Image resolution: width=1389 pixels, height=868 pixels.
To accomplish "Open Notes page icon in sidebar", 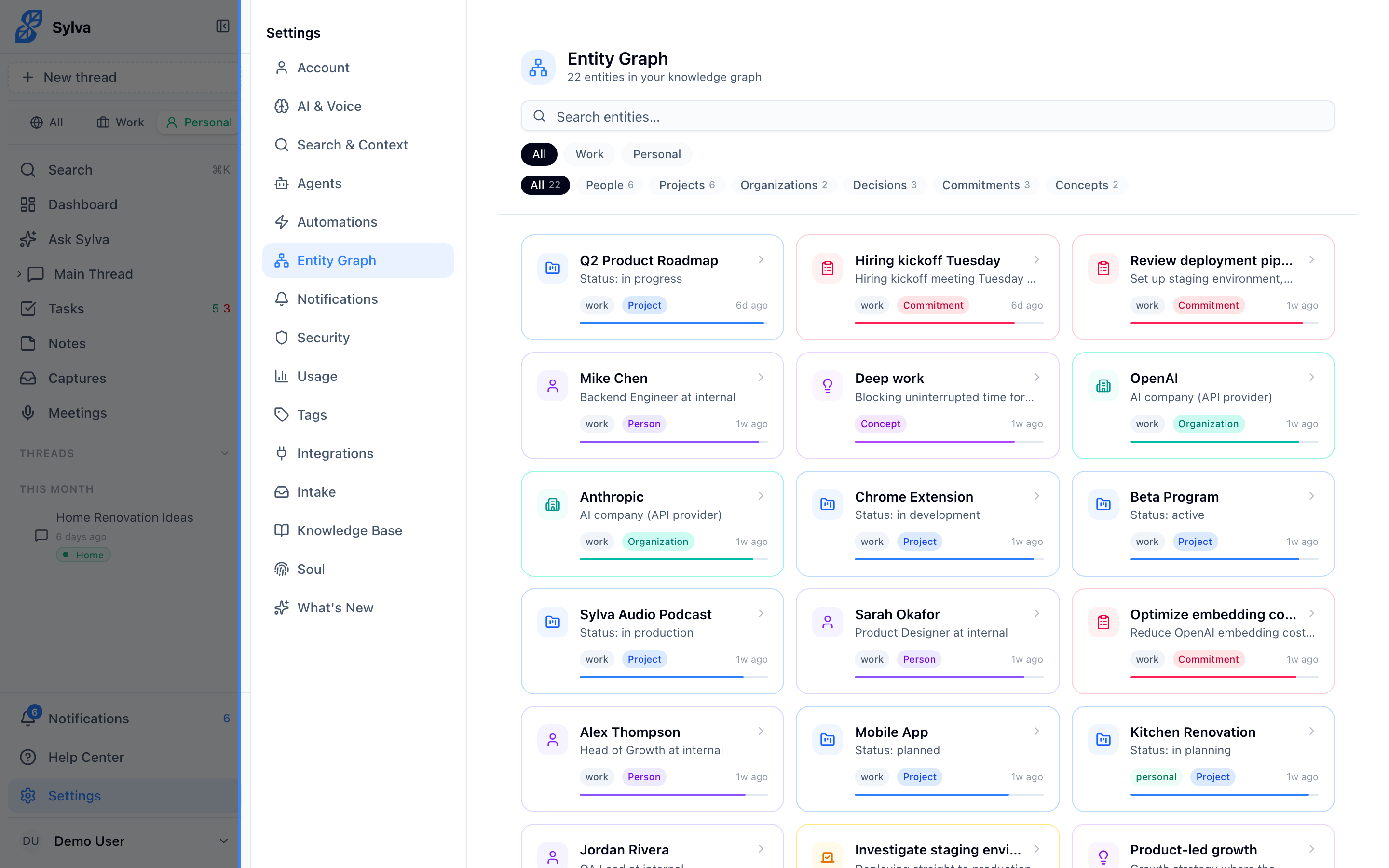I will [x=28, y=343].
